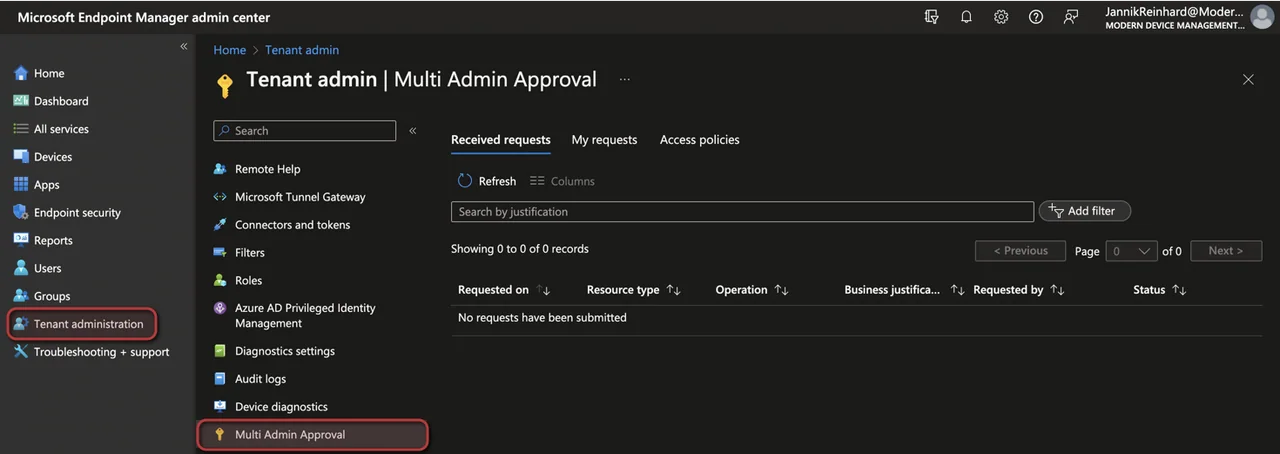
Task: Open the ellipsis menu beside page title
Action: [625, 79]
